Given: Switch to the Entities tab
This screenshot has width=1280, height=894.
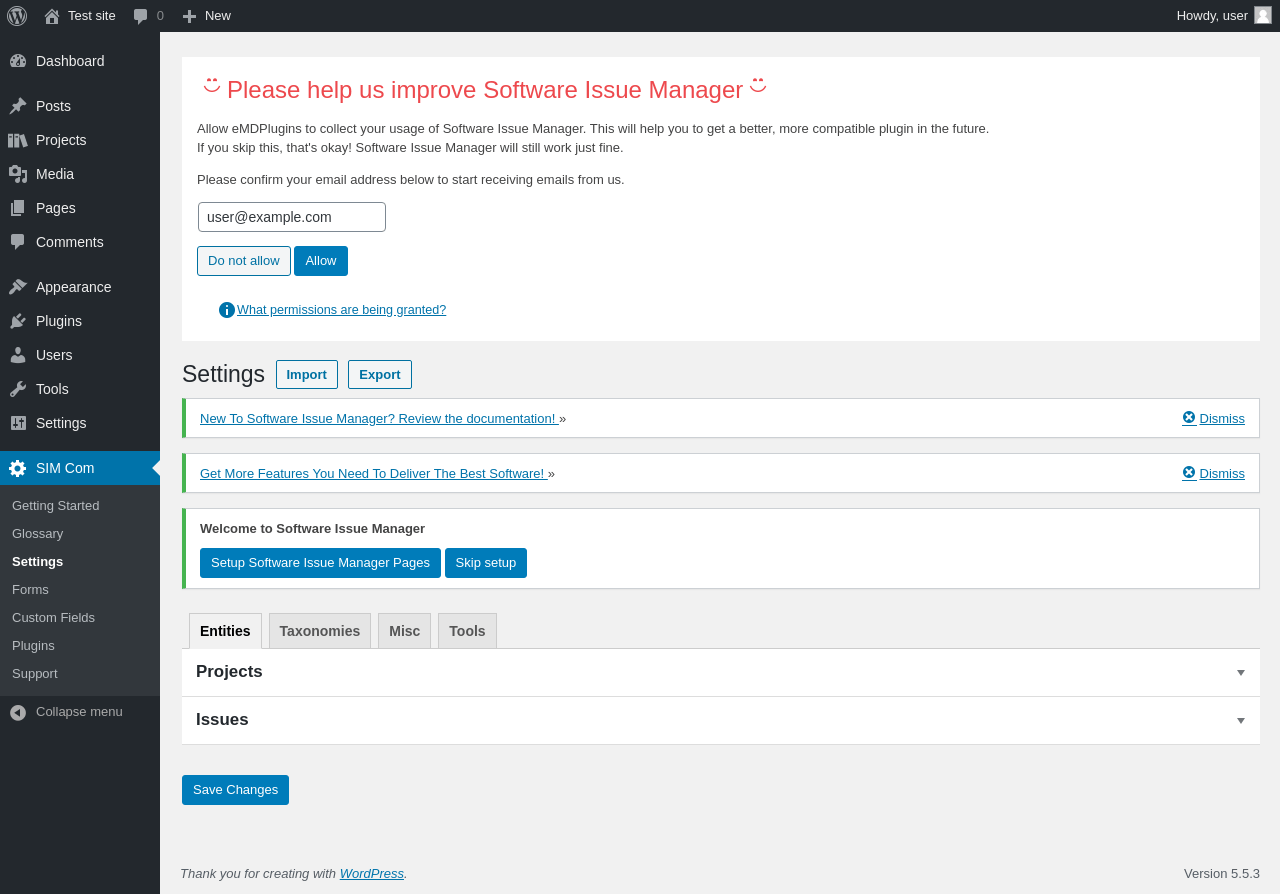Looking at the screenshot, I should pos(225,631).
